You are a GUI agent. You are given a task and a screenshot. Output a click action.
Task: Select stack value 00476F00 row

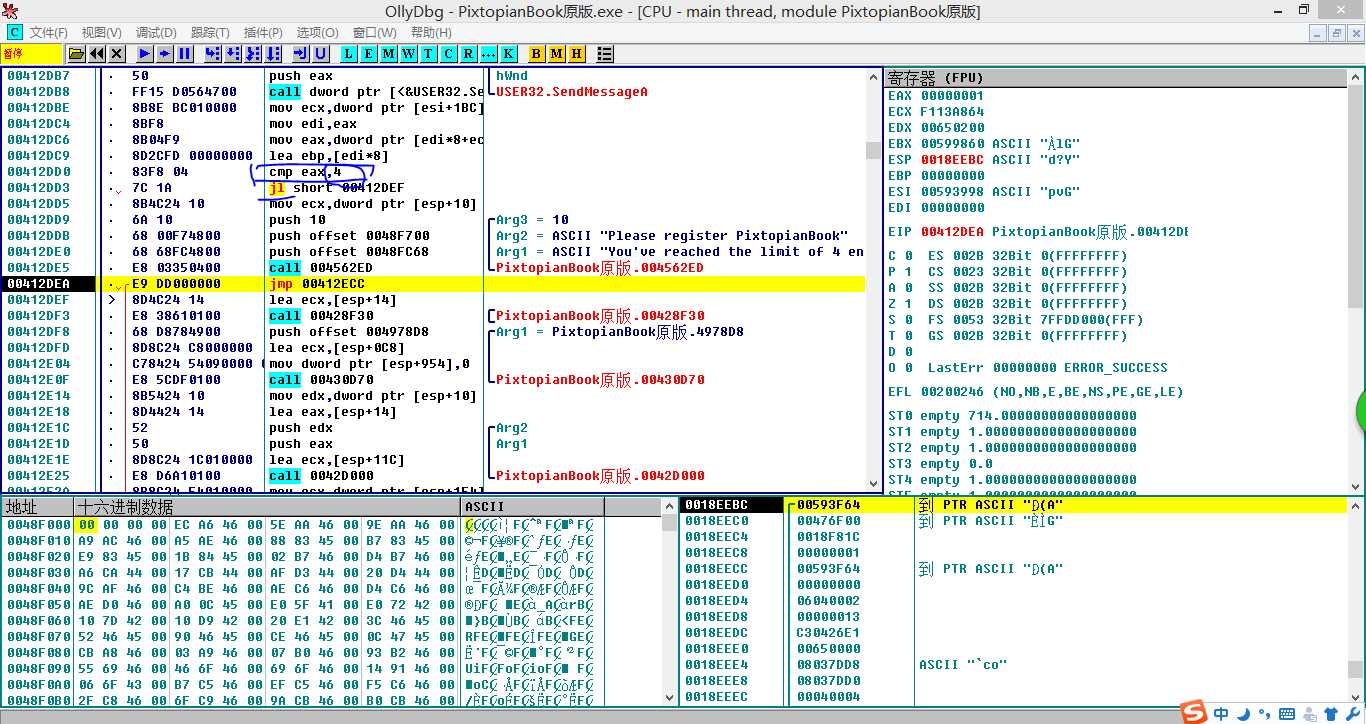[x=1014, y=521]
